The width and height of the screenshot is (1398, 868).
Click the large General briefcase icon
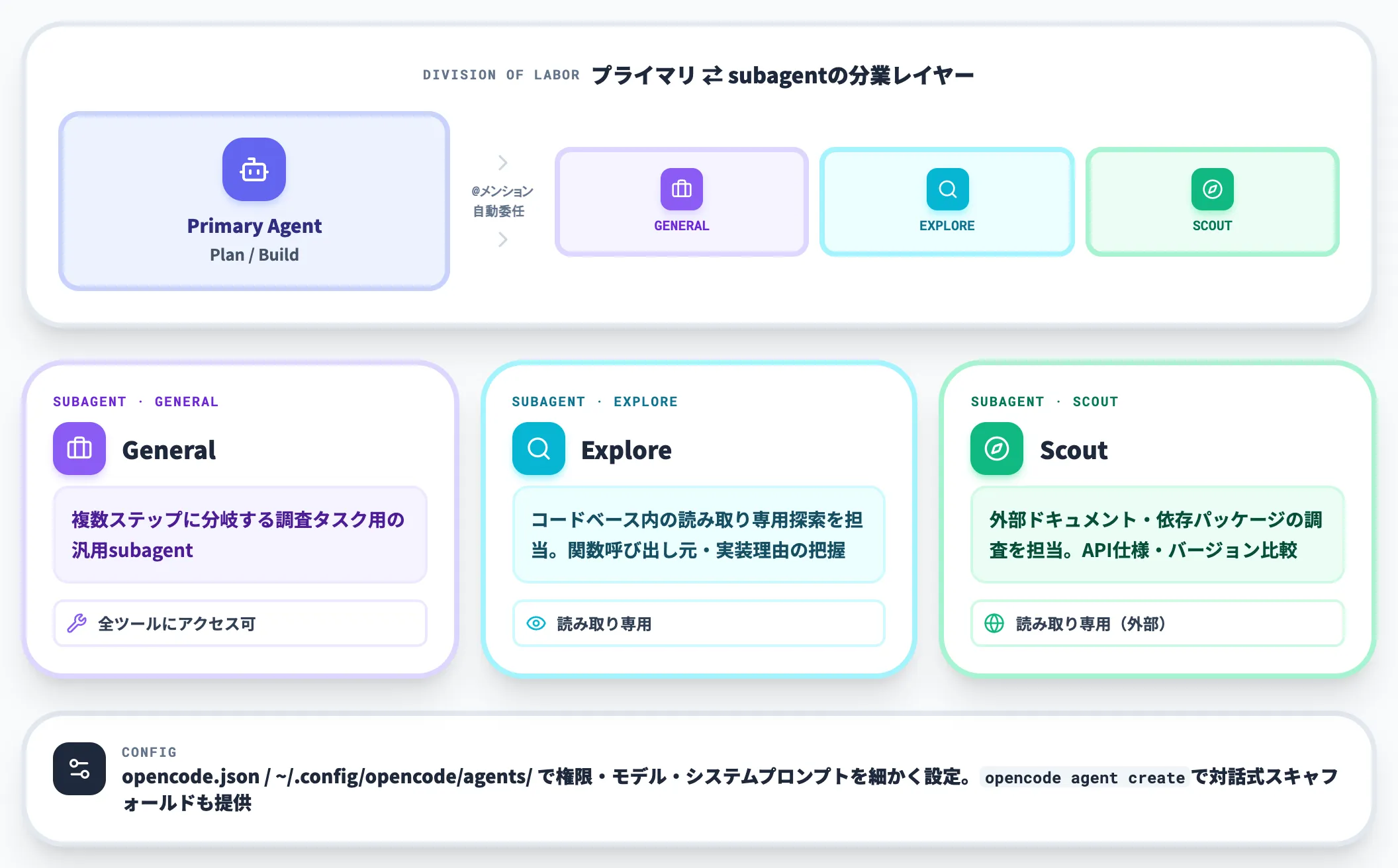coord(79,449)
